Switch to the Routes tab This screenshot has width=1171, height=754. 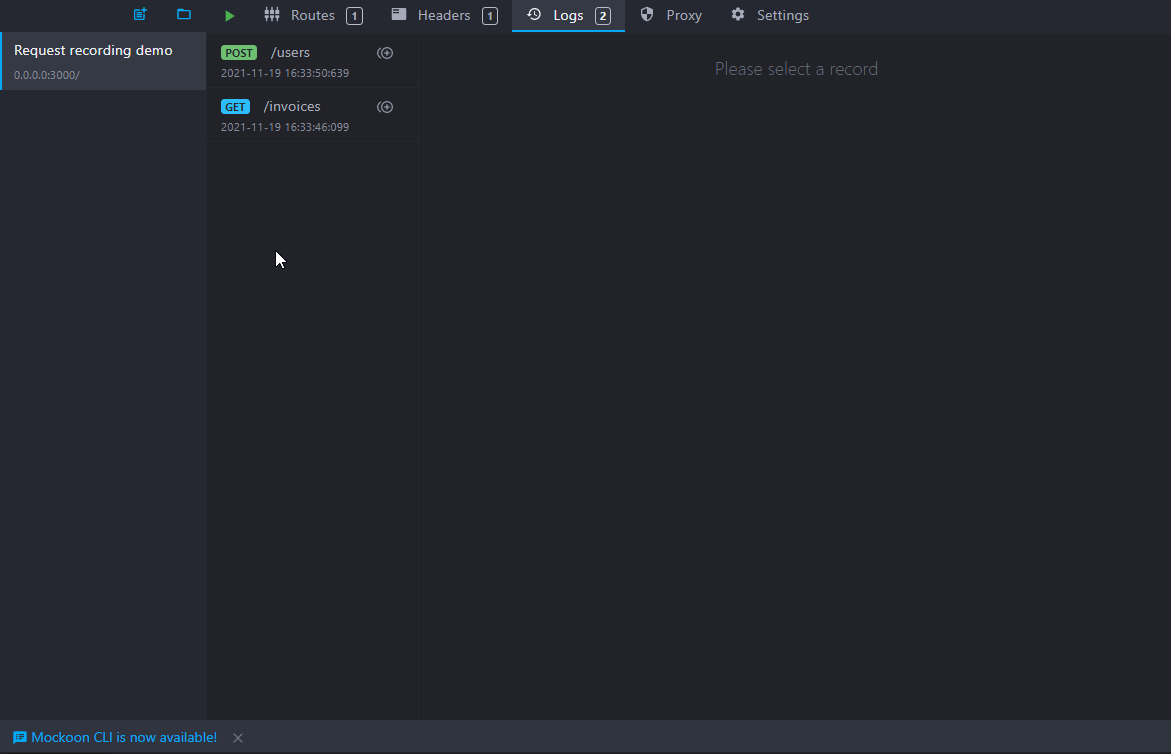tap(312, 16)
